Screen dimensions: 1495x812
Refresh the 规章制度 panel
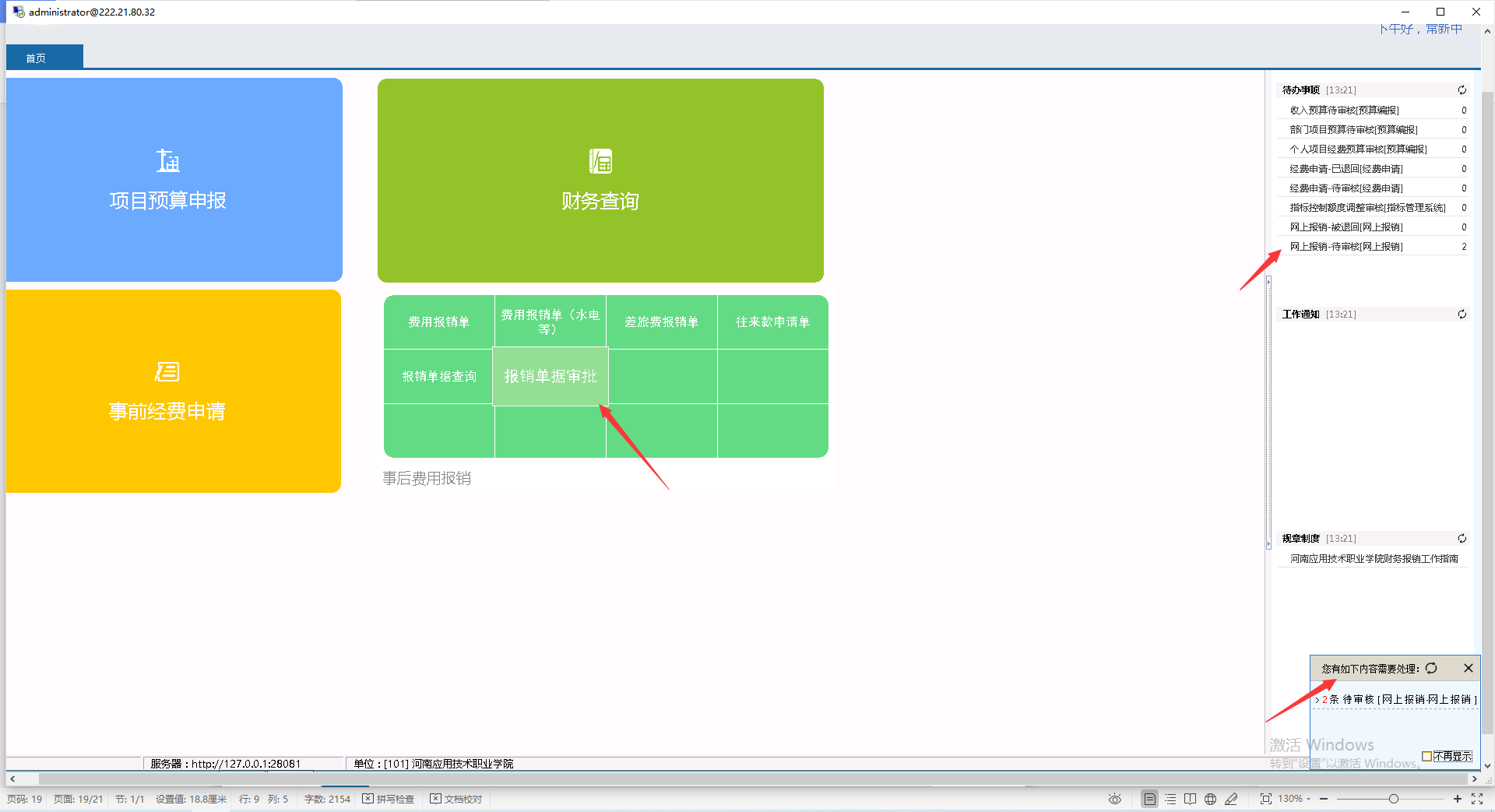(x=1462, y=539)
